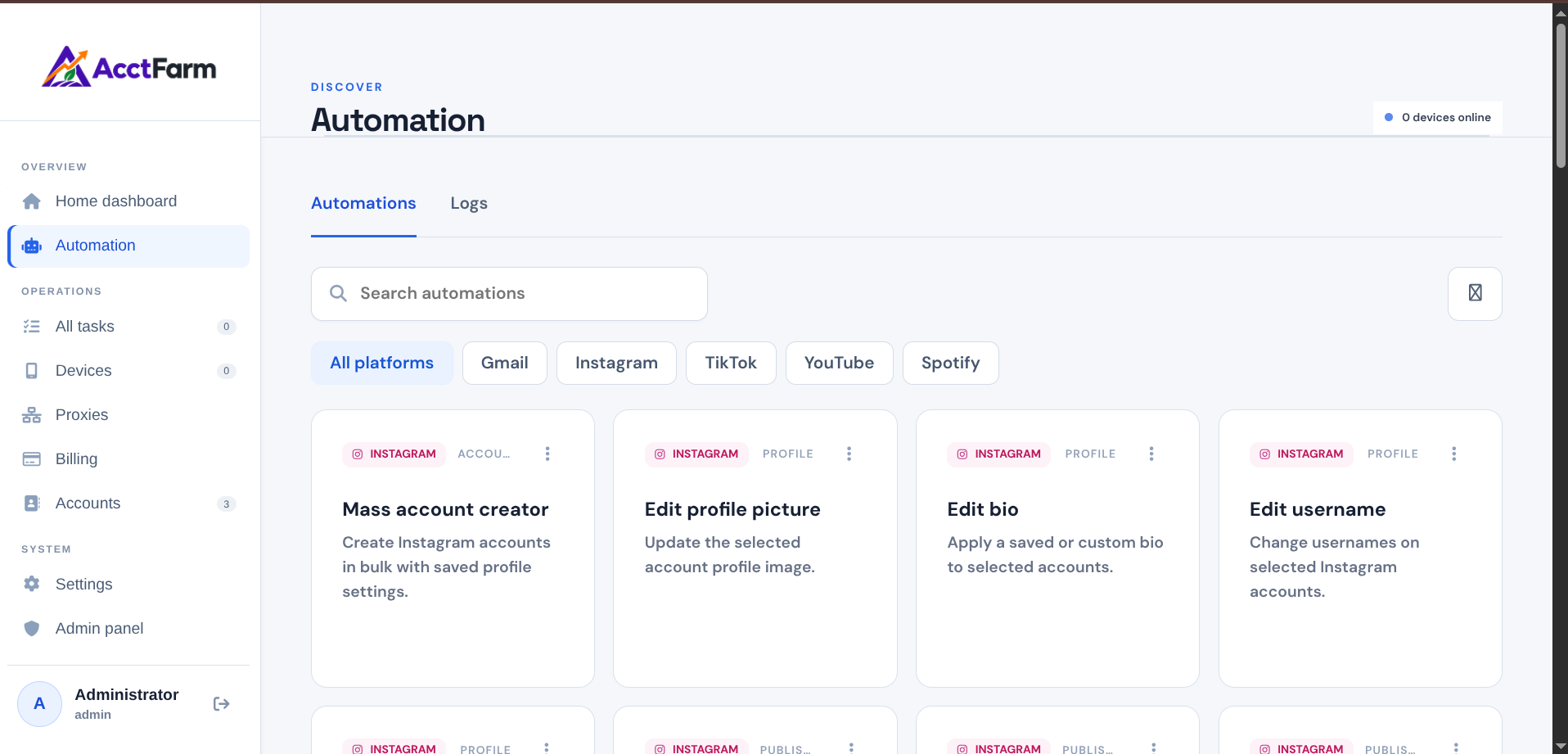Image resolution: width=1568 pixels, height=754 pixels.
Task: Click the Admin panel shield icon
Action: pyautogui.click(x=32, y=629)
